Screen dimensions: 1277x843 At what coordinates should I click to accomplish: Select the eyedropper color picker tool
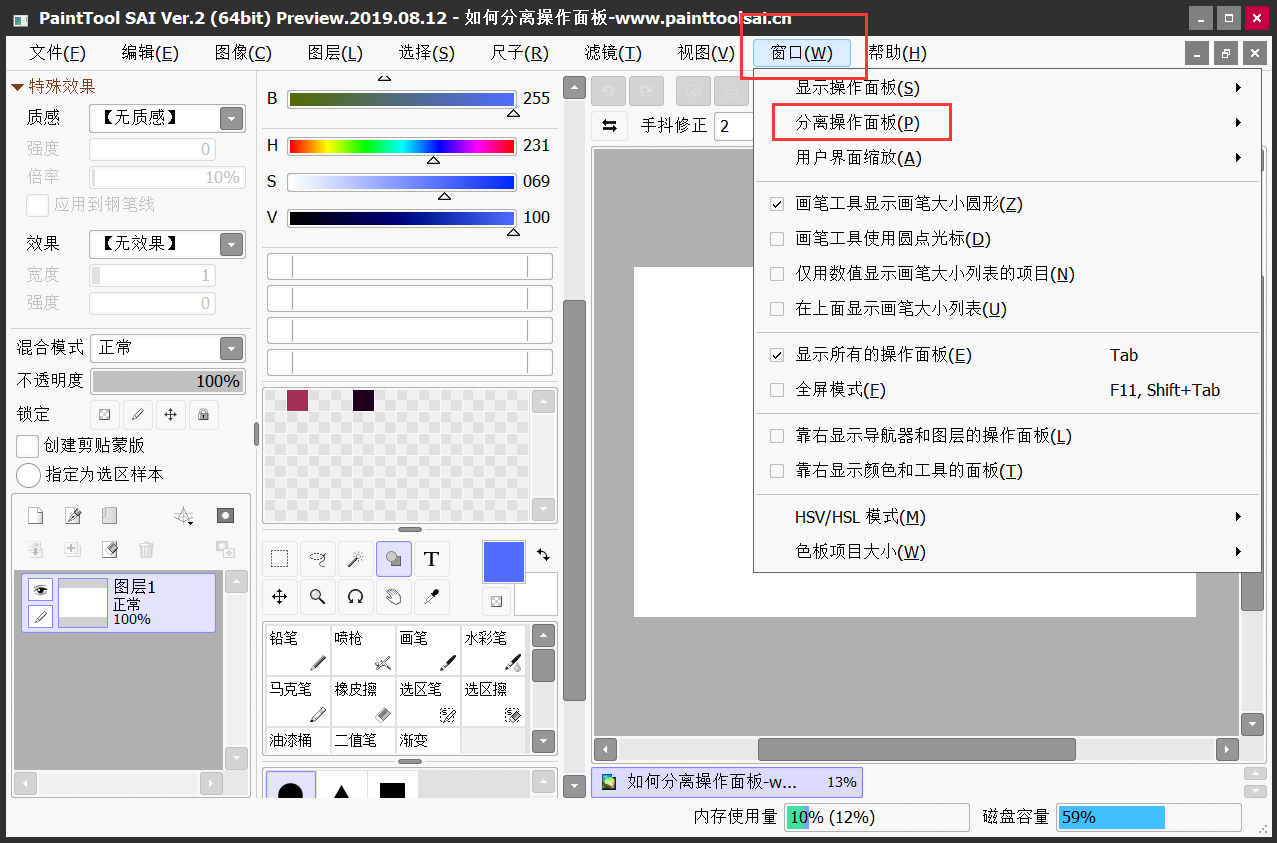point(431,597)
